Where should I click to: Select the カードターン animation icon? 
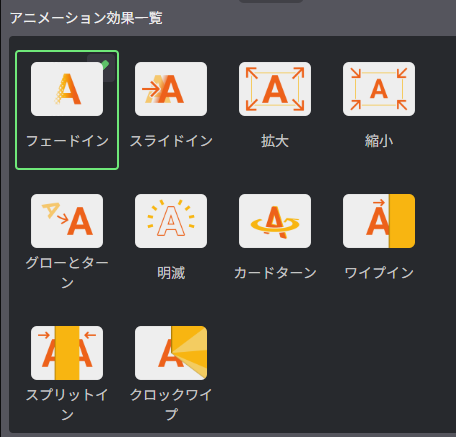[x=275, y=221]
